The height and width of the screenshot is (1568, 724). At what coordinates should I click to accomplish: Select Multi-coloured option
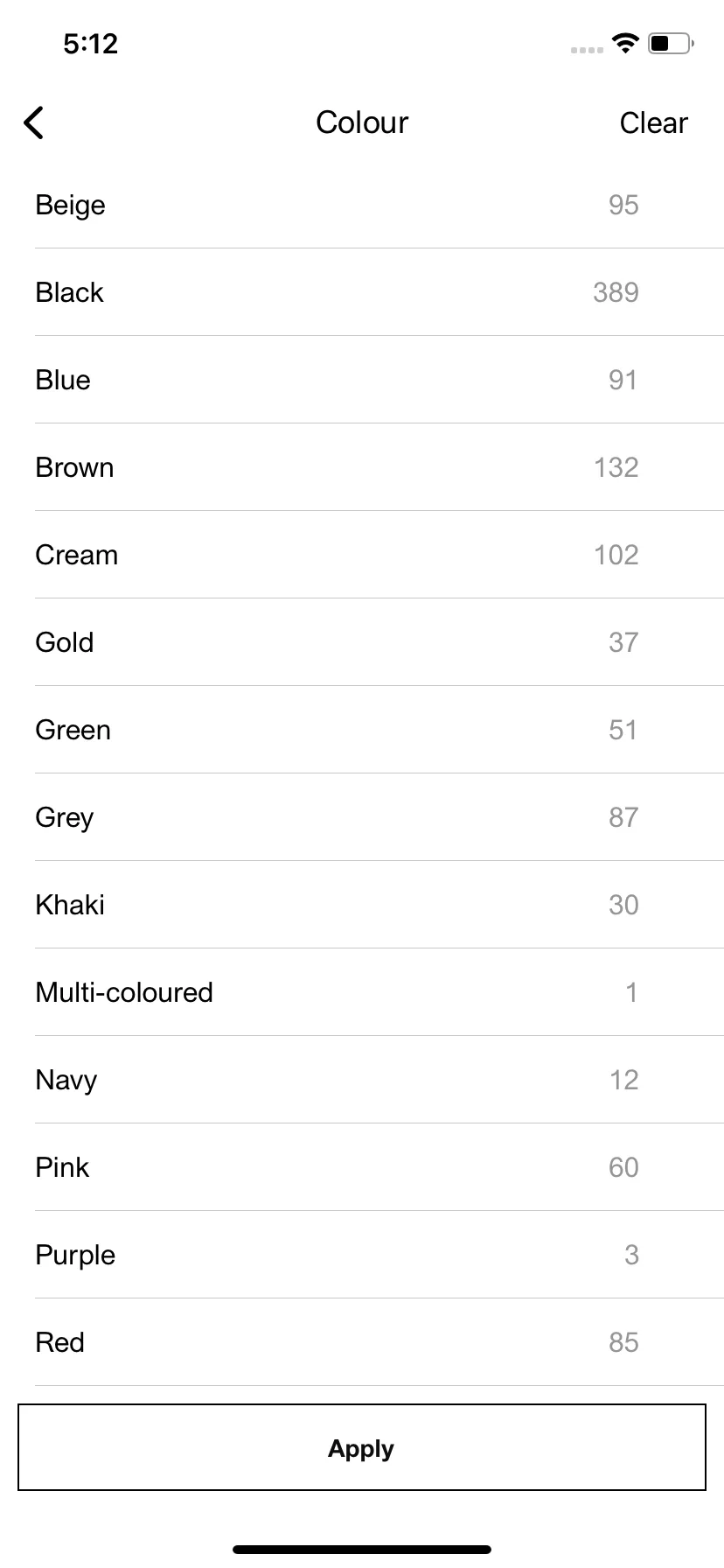pos(362,992)
